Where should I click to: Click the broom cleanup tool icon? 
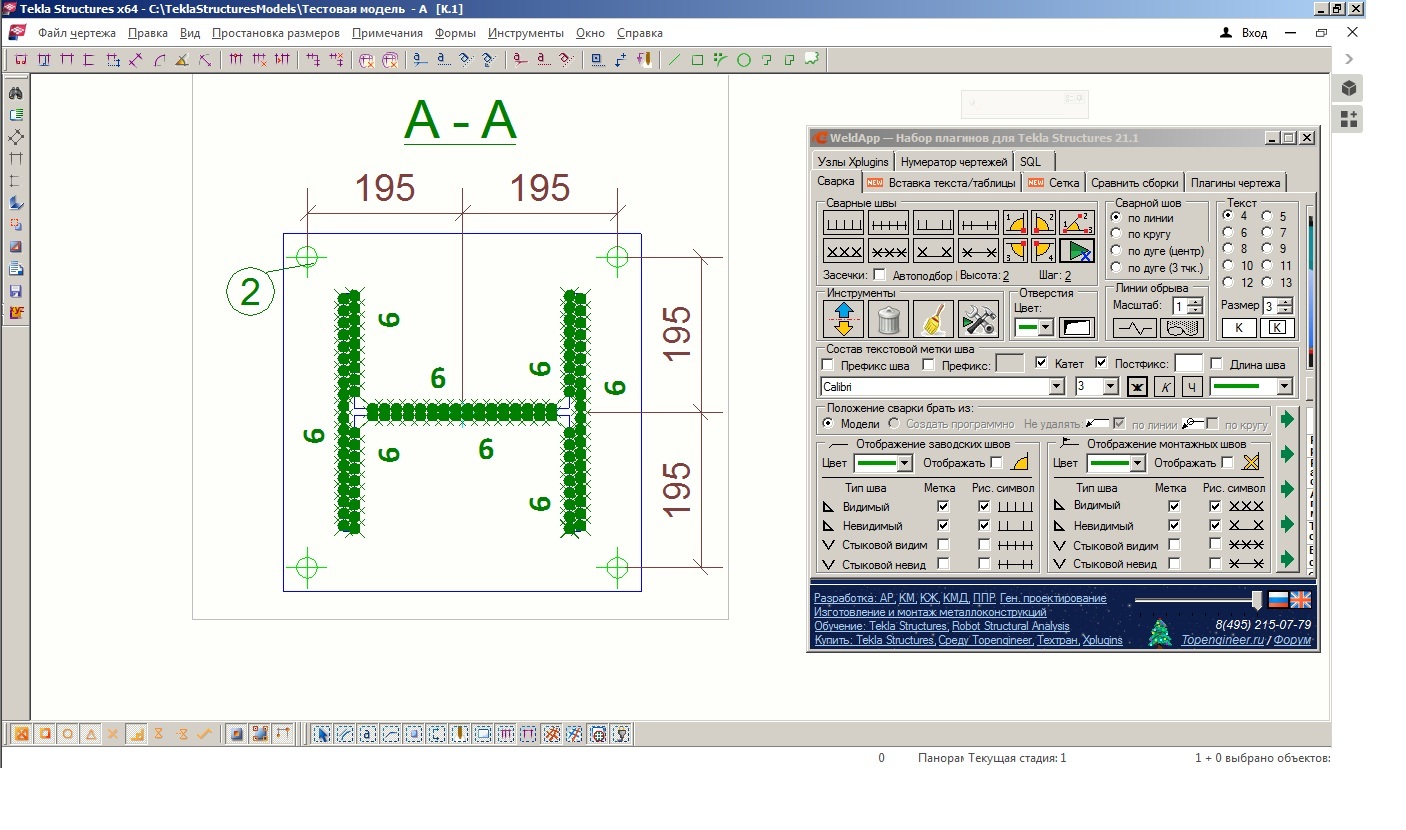933,319
